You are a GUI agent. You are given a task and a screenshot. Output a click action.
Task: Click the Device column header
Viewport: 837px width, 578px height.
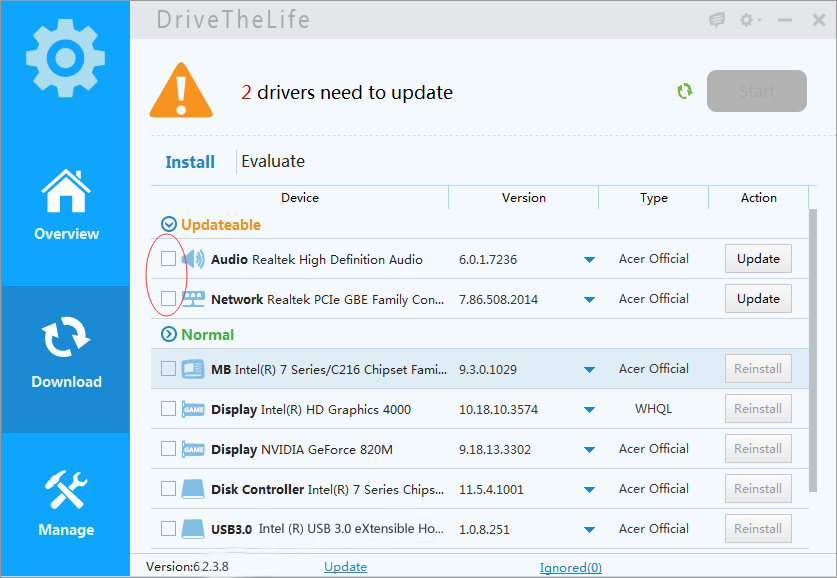(300, 197)
